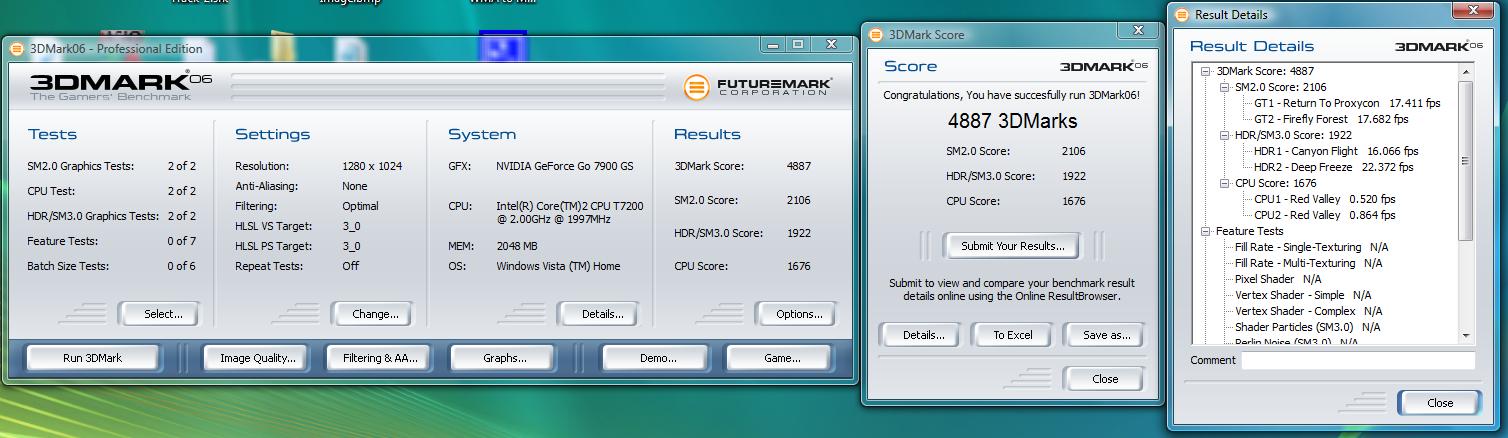Click the Filtering Optimal value
1508x438 pixels.
[x=360, y=206]
